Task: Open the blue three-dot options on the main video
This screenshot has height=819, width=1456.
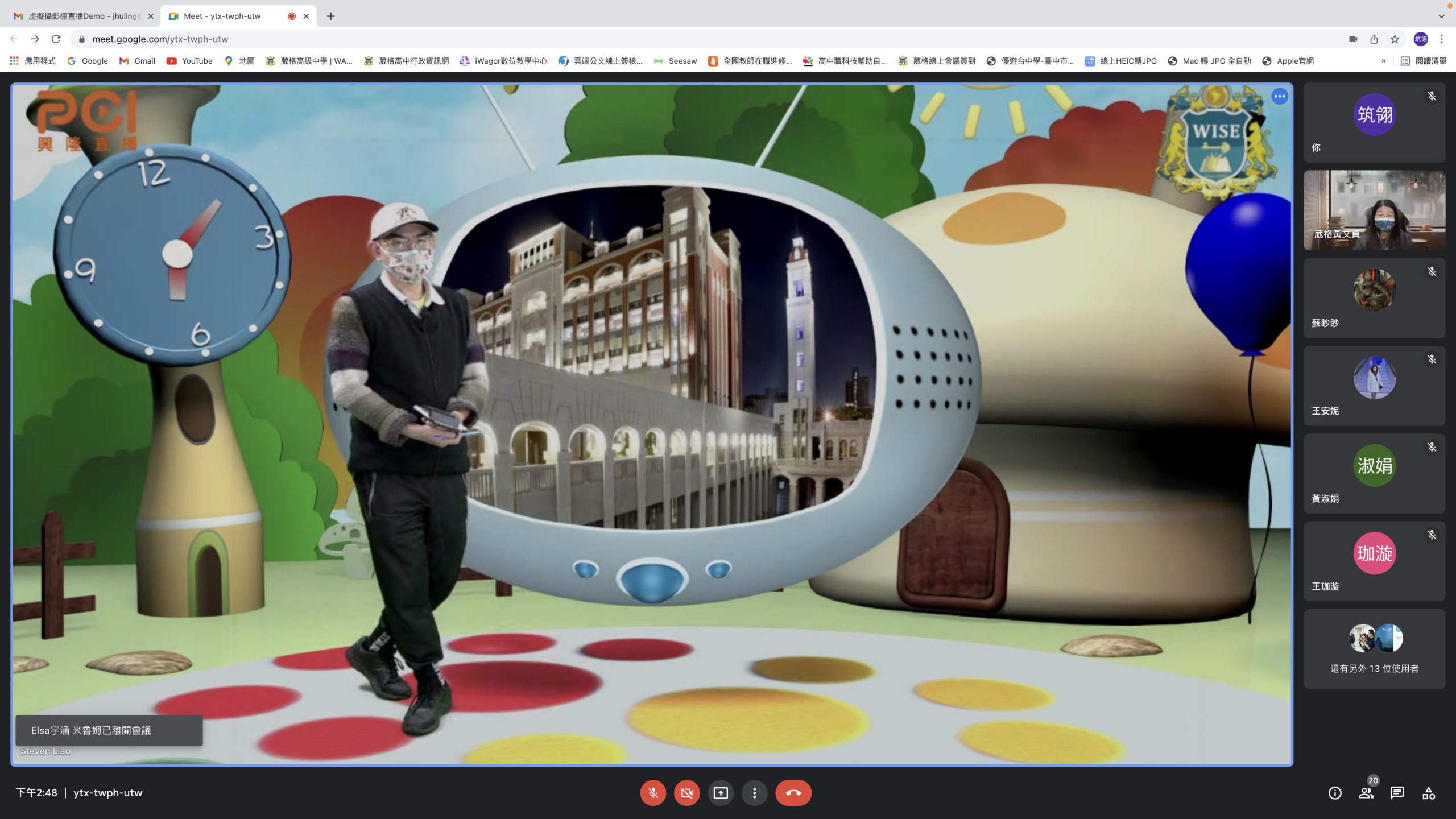Action: [x=1280, y=96]
